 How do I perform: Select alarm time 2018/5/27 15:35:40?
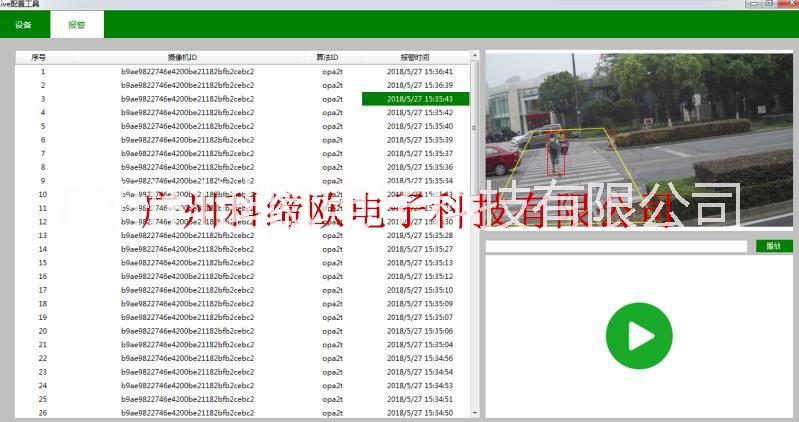click(x=419, y=126)
